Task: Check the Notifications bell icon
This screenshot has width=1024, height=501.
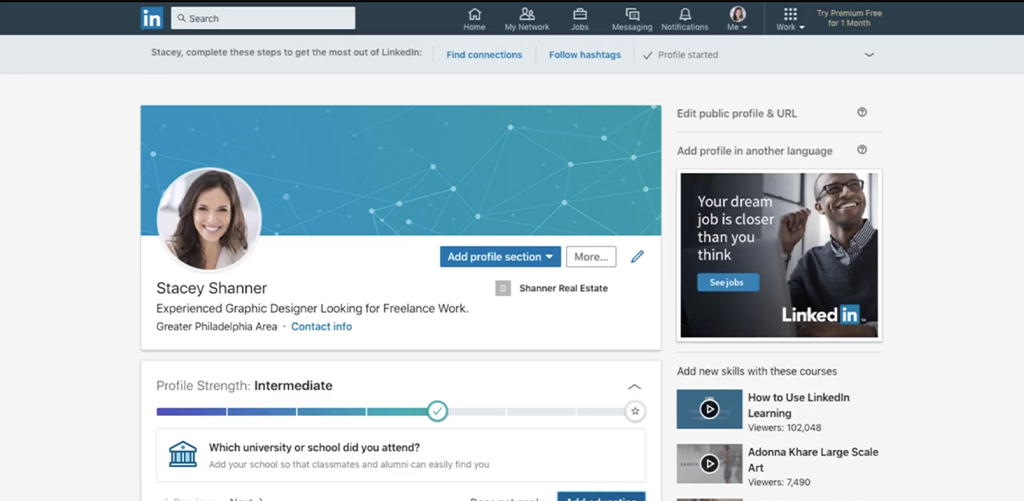Action: pyautogui.click(x=685, y=14)
